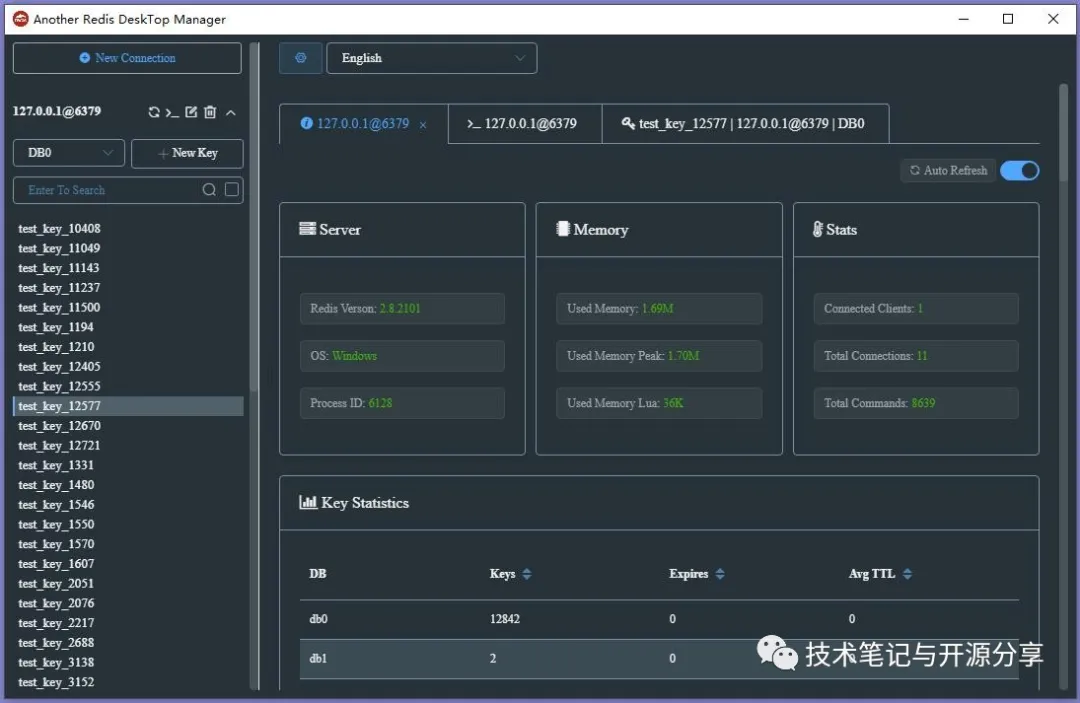Click the Auto Refresh label button
Viewport: 1080px width, 703px height.
pyautogui.click(x=948, y=170)
